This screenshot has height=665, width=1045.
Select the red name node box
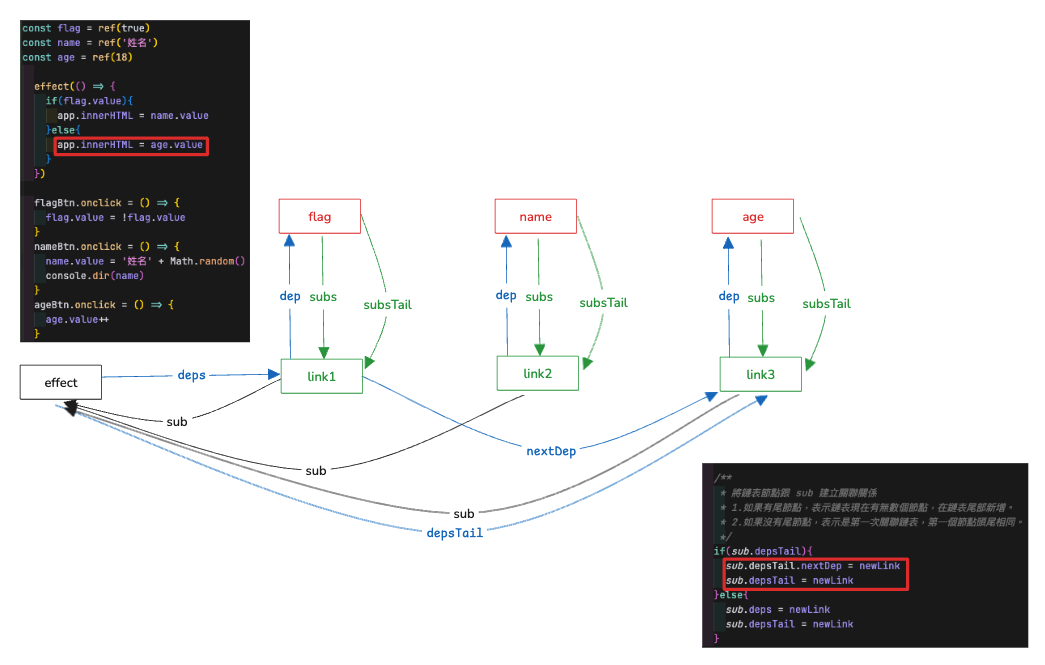[x=535, y=217]
